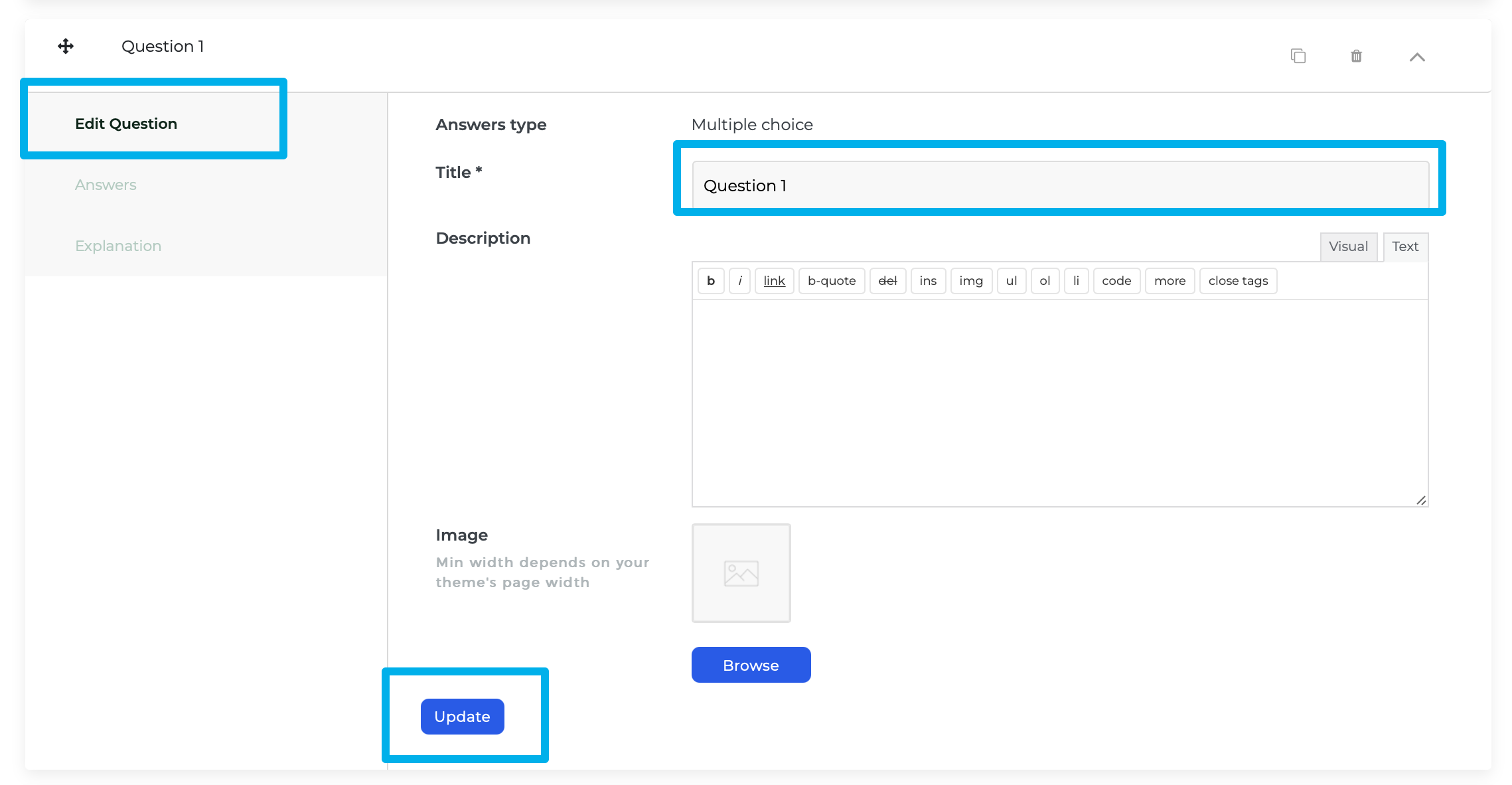
Task: Click Browse to choose an image
Action: [x=751, y=664]
